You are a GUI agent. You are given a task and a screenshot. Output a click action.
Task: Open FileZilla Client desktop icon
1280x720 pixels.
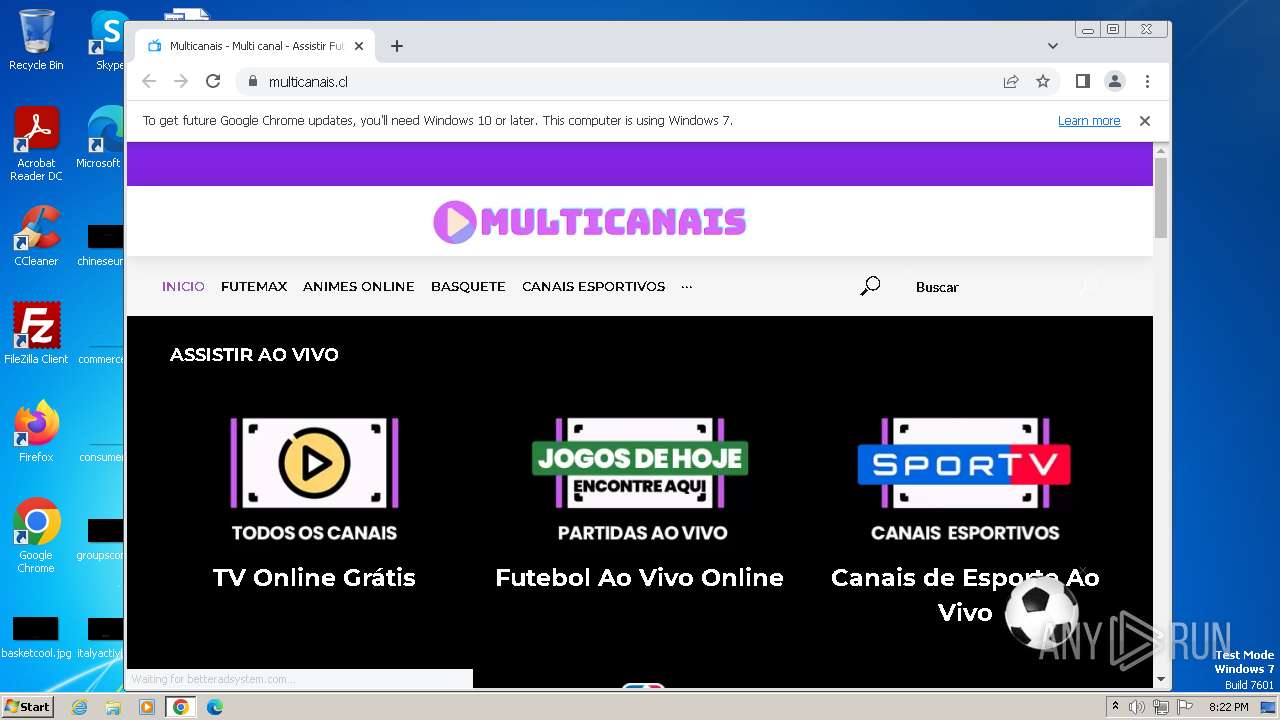coord(36,334)
